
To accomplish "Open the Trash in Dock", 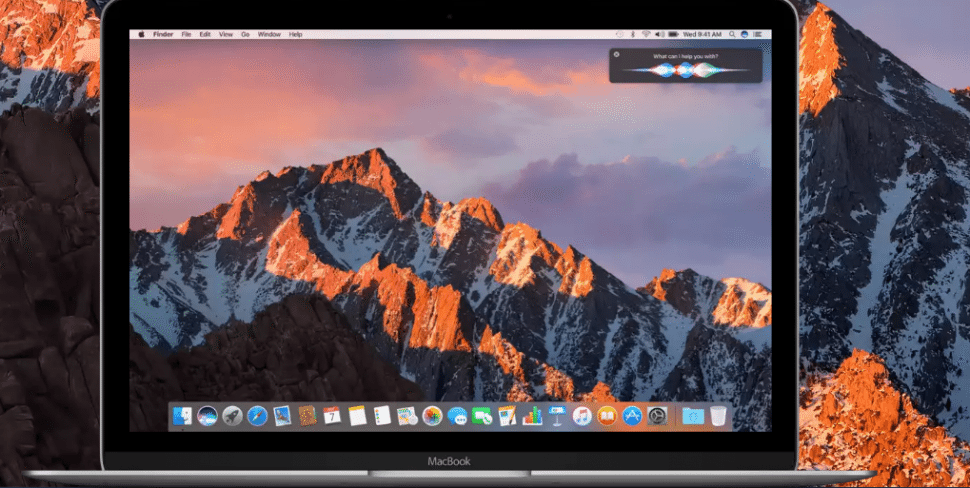I will pyautogui.click(x=718, y=416).
